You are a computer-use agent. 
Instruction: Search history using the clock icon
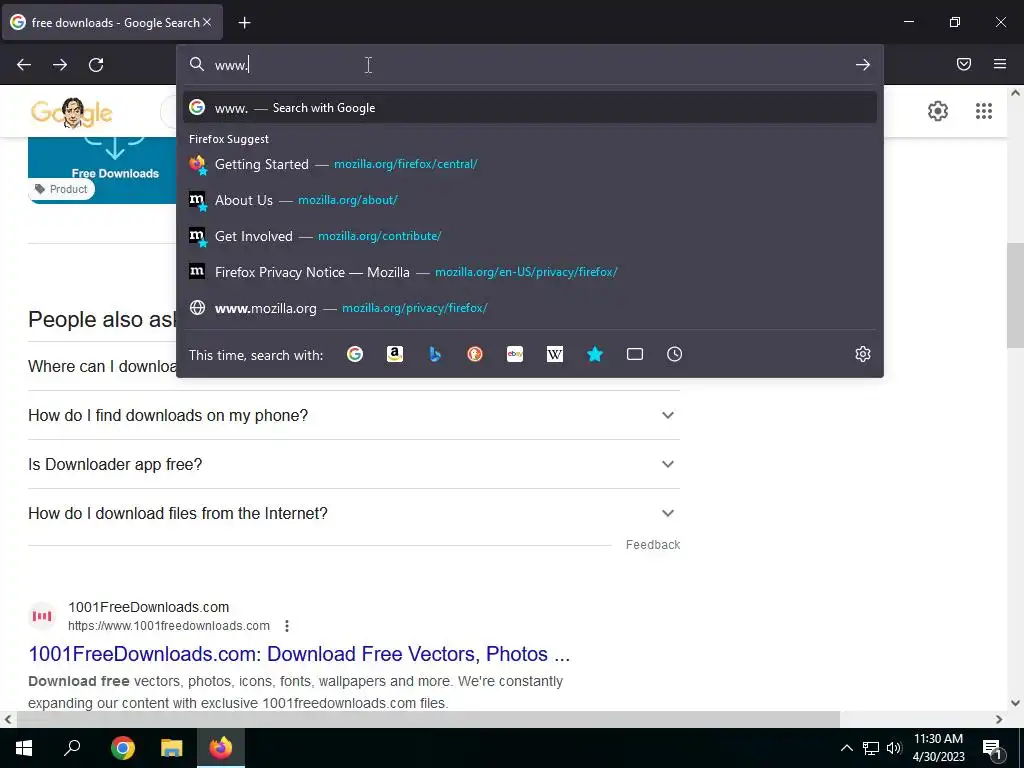675,354
